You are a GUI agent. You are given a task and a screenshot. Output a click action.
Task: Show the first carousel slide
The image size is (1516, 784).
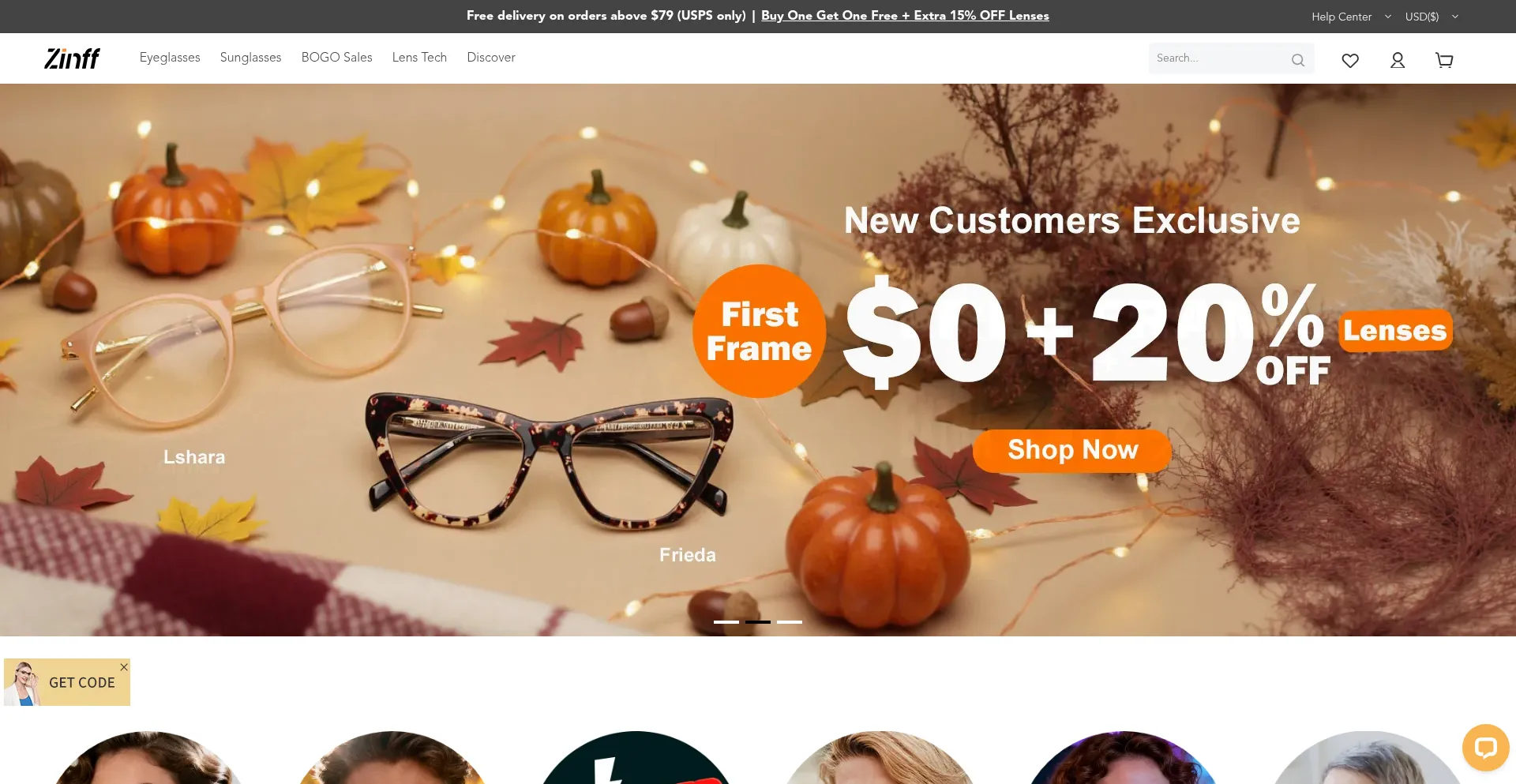pos(726,622)
